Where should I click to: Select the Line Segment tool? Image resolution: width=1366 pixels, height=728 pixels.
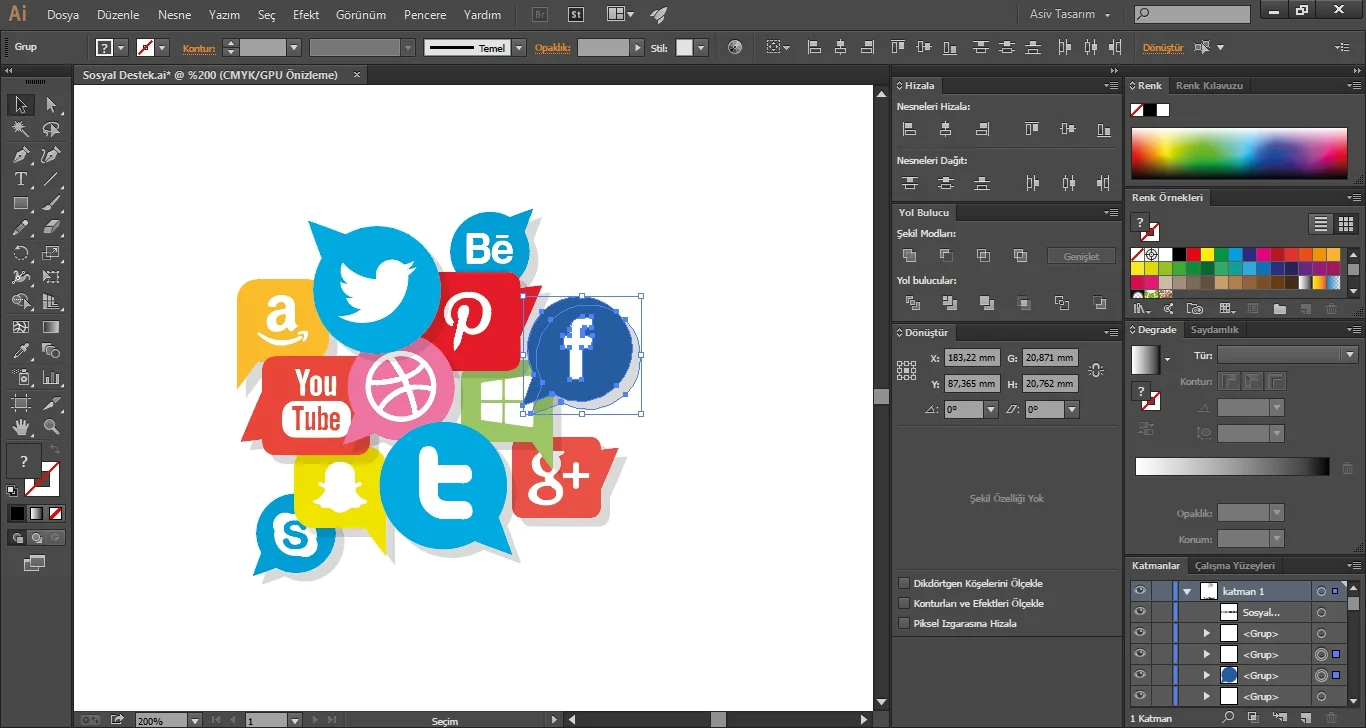coord(51,180)
